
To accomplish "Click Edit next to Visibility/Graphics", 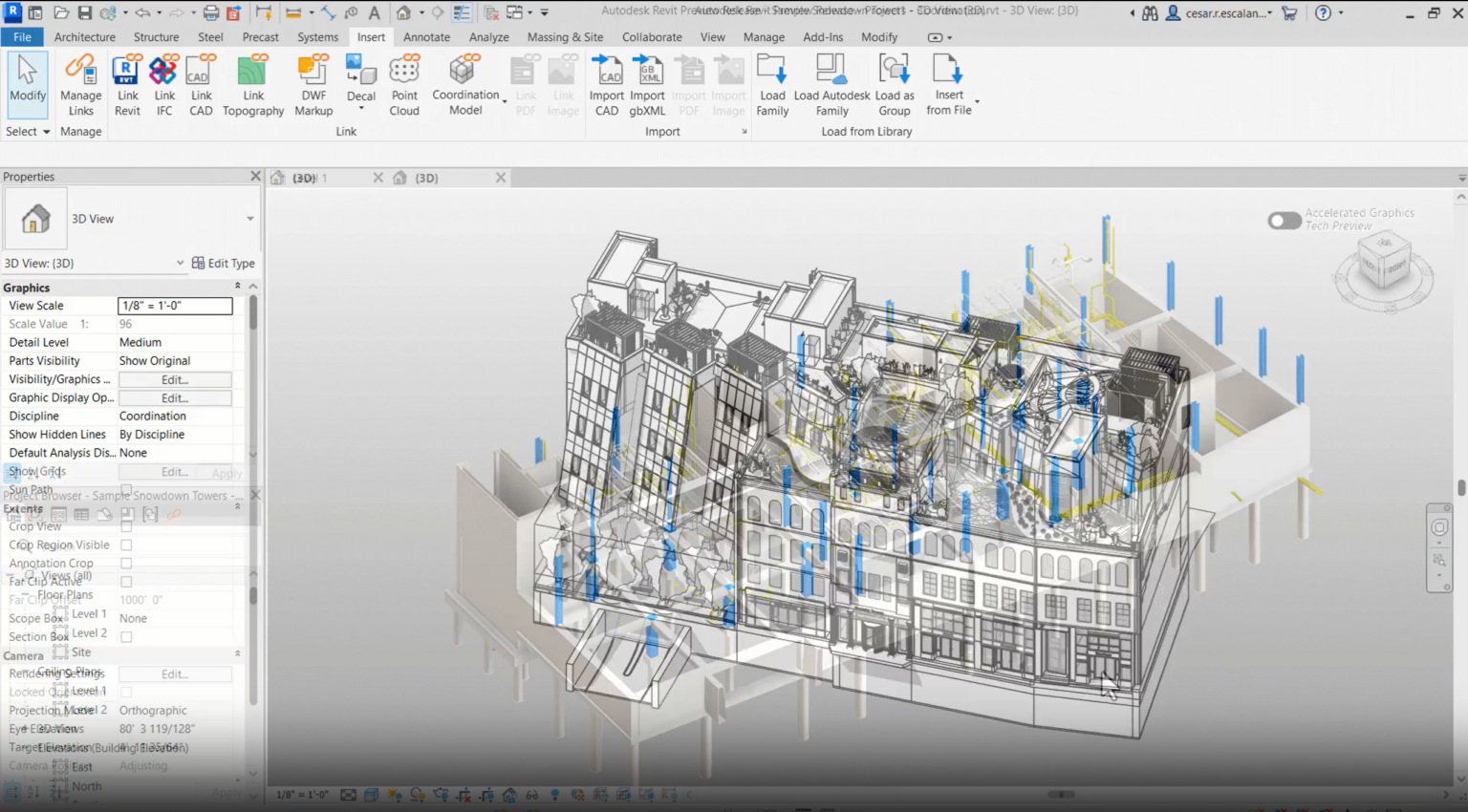I will coord(175,379).
